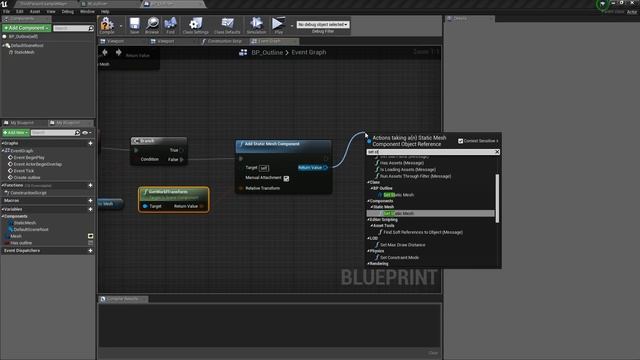Save the blueprint via the Save icon

tap(134, 24)
